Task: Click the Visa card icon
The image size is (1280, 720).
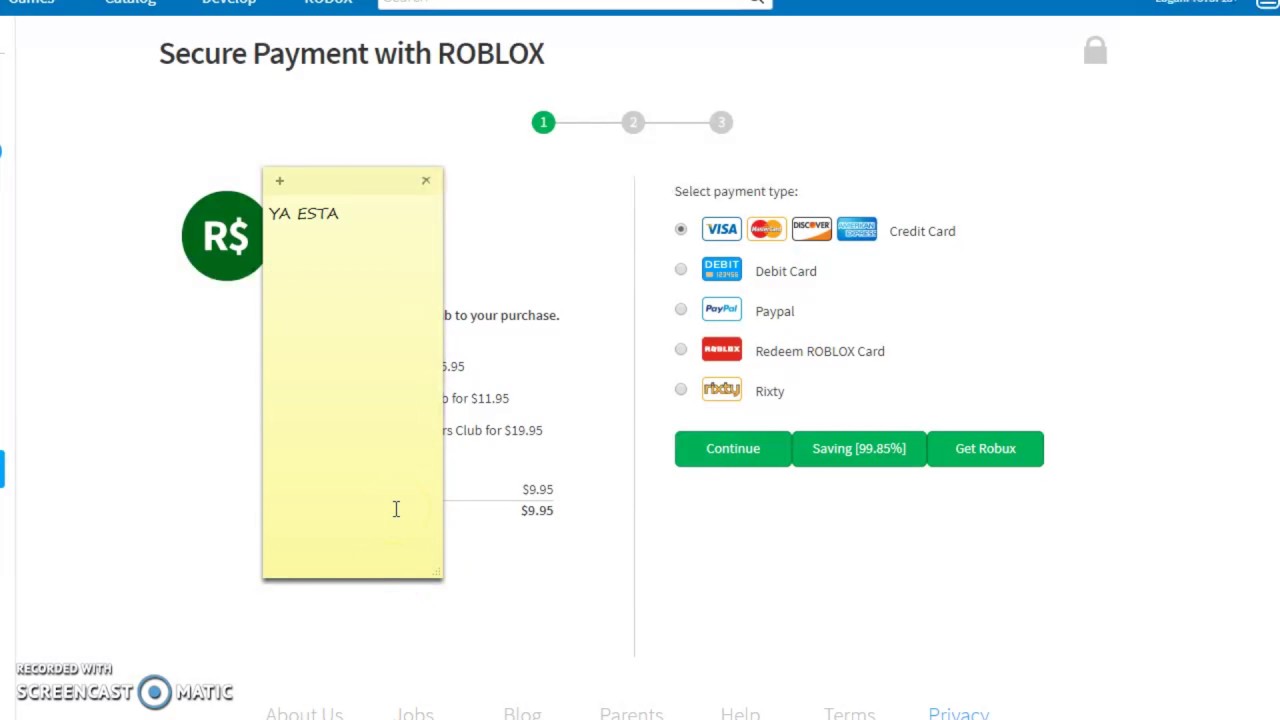Action: (x=721, y=229)
